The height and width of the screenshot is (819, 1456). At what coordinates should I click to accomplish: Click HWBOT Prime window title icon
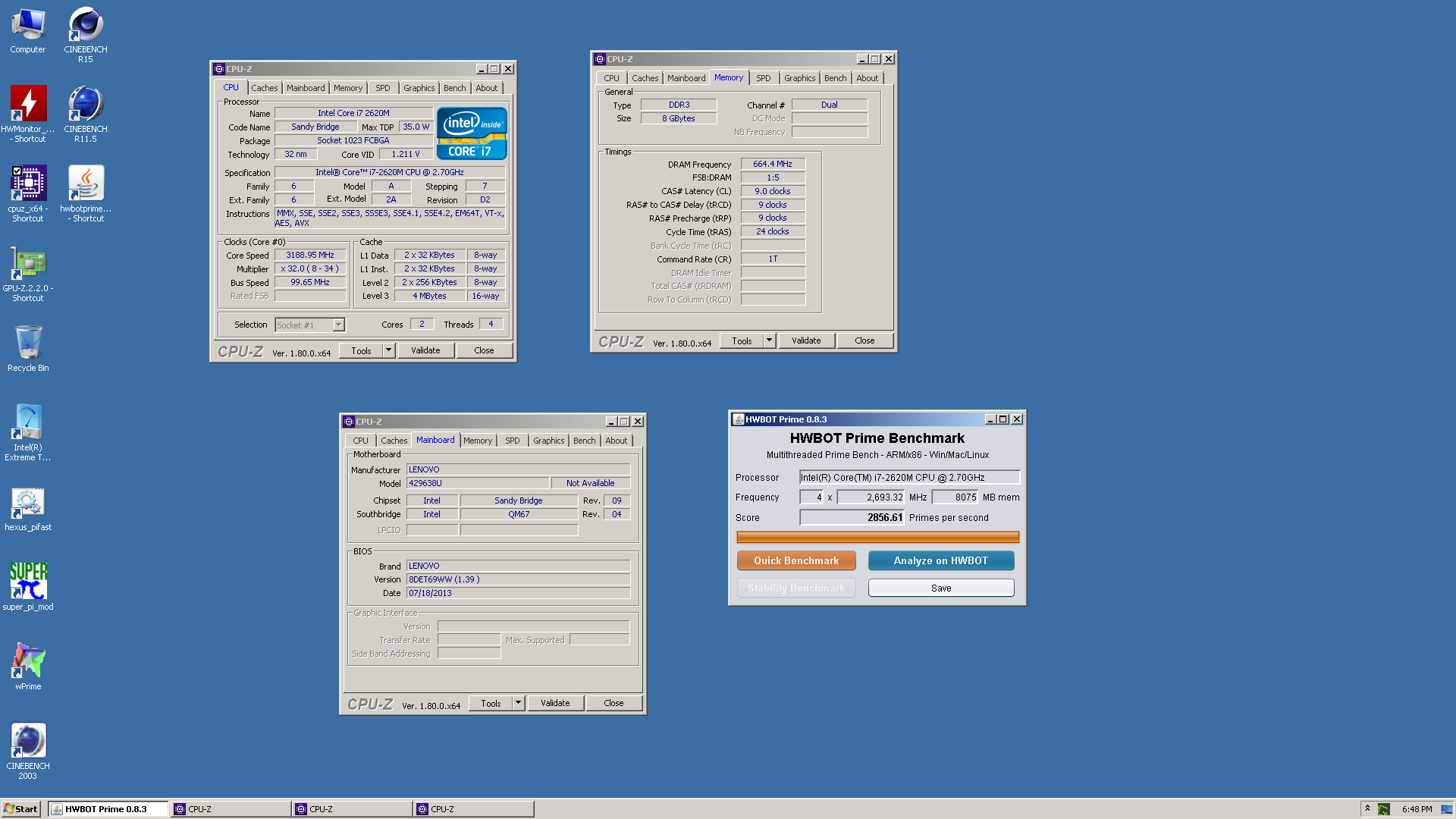point(738,419)
